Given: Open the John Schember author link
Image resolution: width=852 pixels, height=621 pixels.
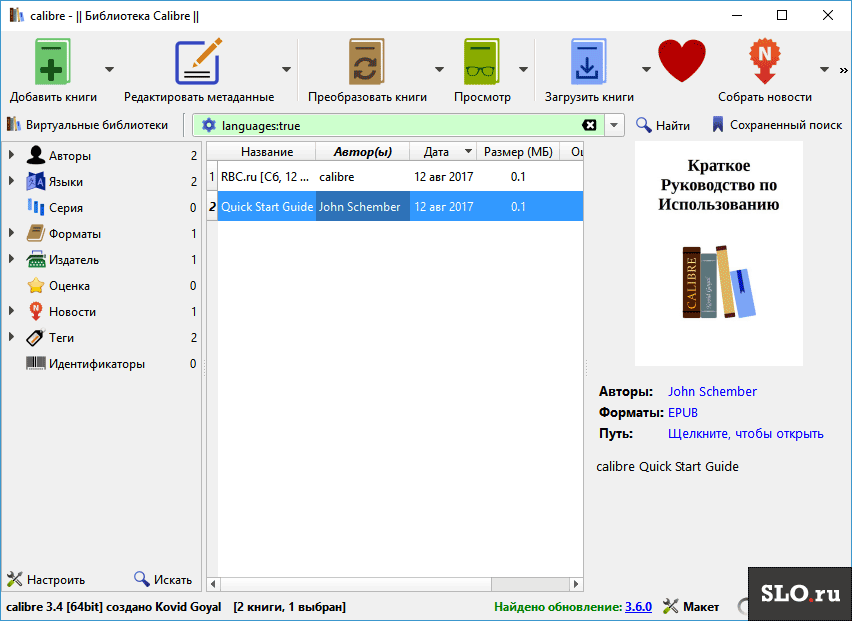Looking at the screenshot, I should click(712, 392).
